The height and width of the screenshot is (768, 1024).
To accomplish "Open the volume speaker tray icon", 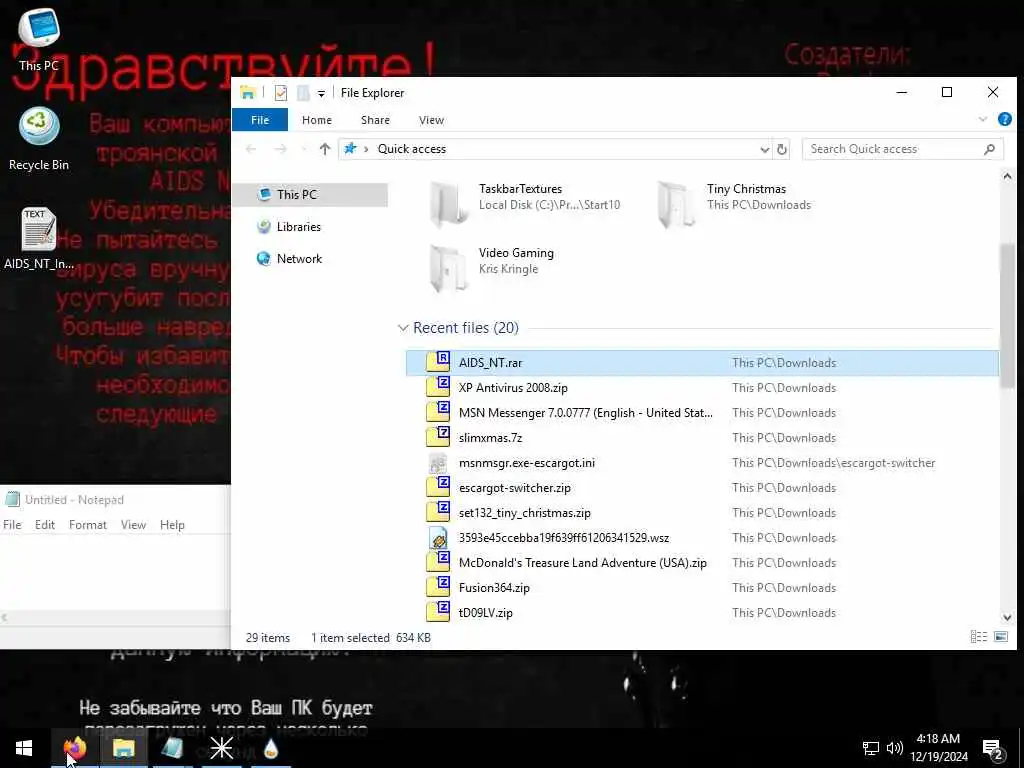I will point(895,748).
